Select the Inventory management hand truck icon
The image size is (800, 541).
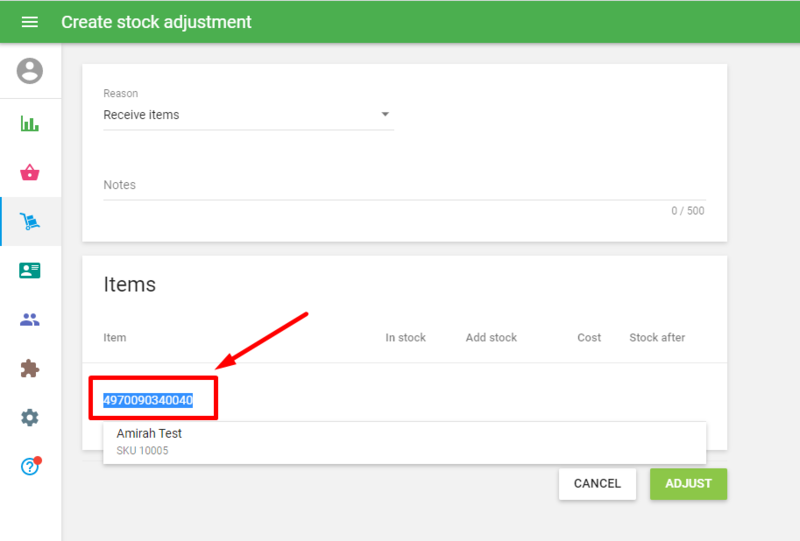30,222
